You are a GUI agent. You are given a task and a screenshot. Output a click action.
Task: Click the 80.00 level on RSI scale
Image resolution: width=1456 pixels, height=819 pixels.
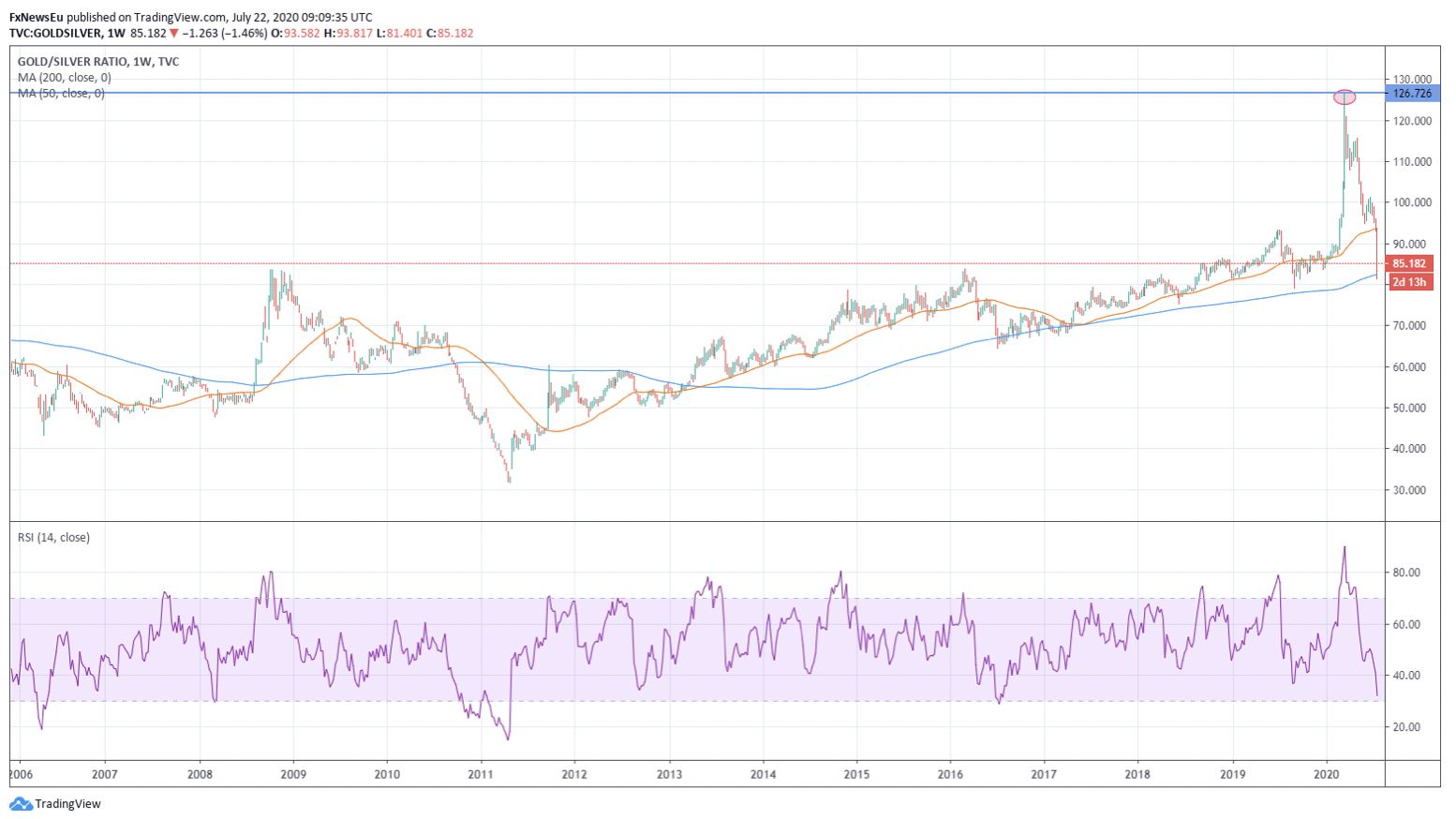point(1406,573)
